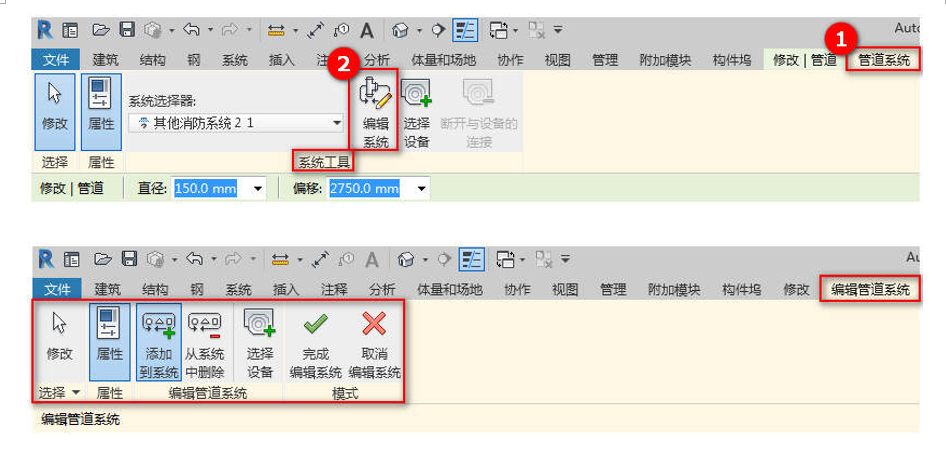The image size is (946, 454).
Task: Open 修改 | 管道 ribbon tab
Action: pyautogui.click(x=805, y=60)
